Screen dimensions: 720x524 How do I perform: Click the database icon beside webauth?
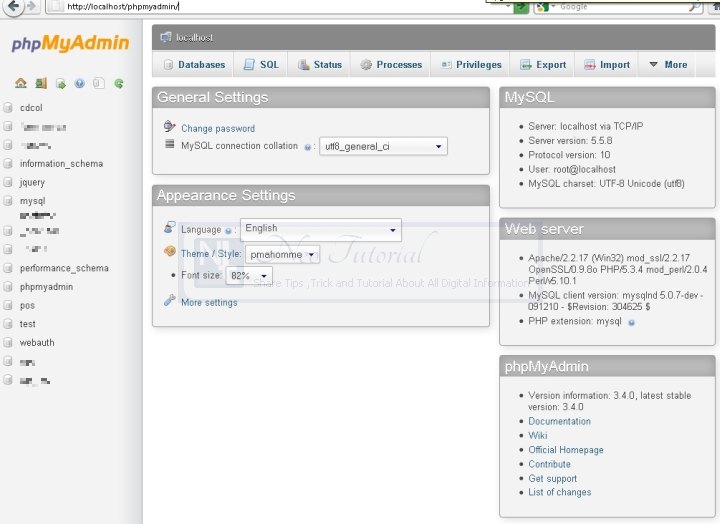(x=8, y=343)
